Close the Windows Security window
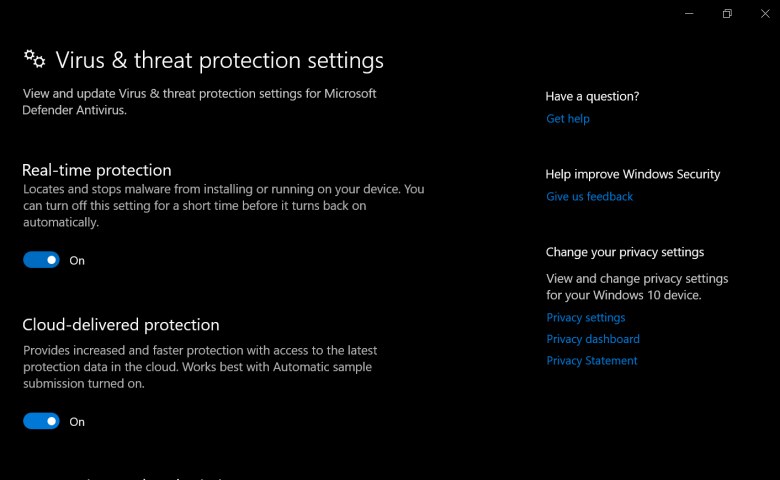Image resolution: width=780 pixels, height=480 pixels. (765, 13)
